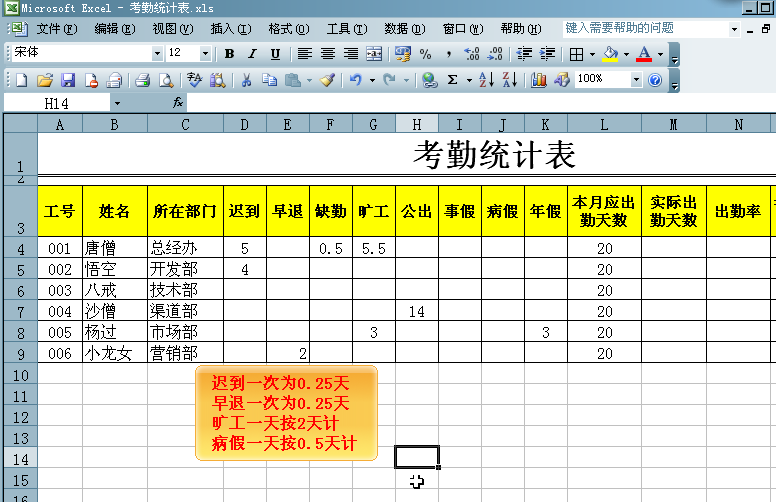The image size is (776, 502).
Task: Launch the Chart Wizard
Action: 538,80
